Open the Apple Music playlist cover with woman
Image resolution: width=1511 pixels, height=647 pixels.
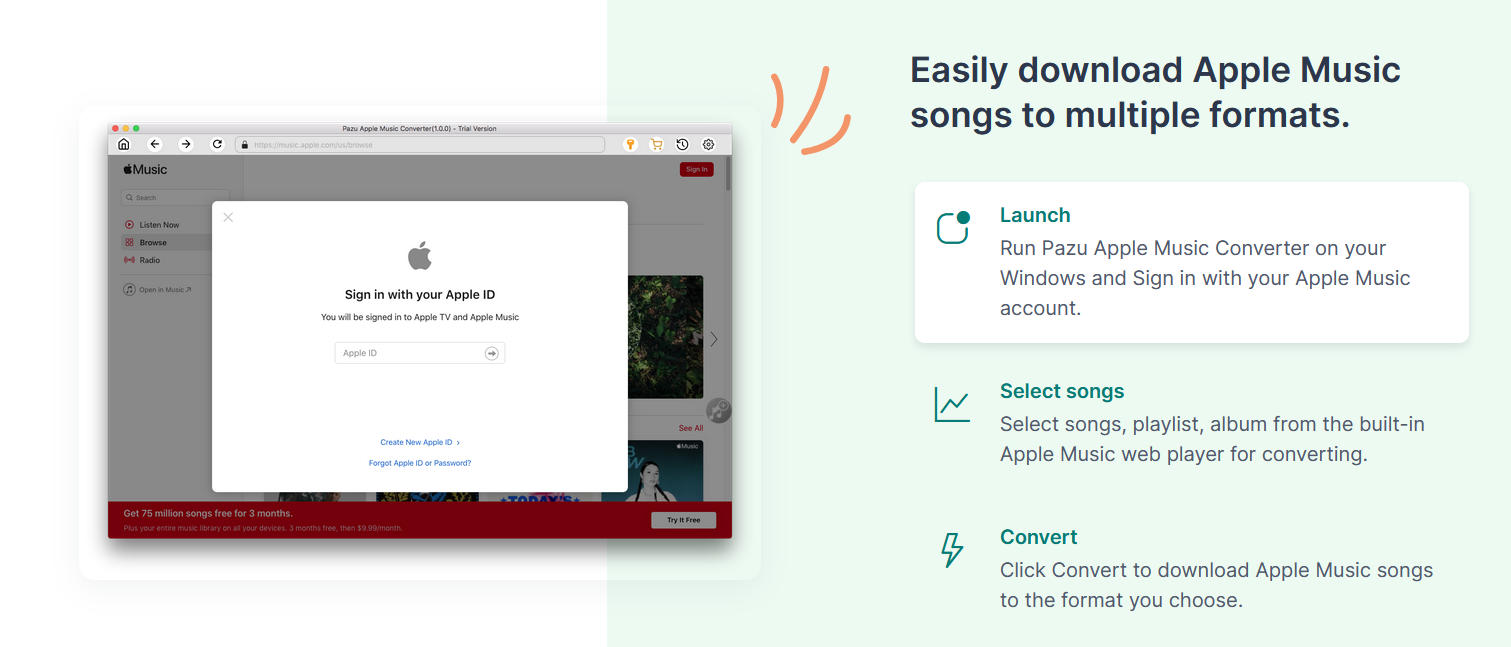pos(666,471)
